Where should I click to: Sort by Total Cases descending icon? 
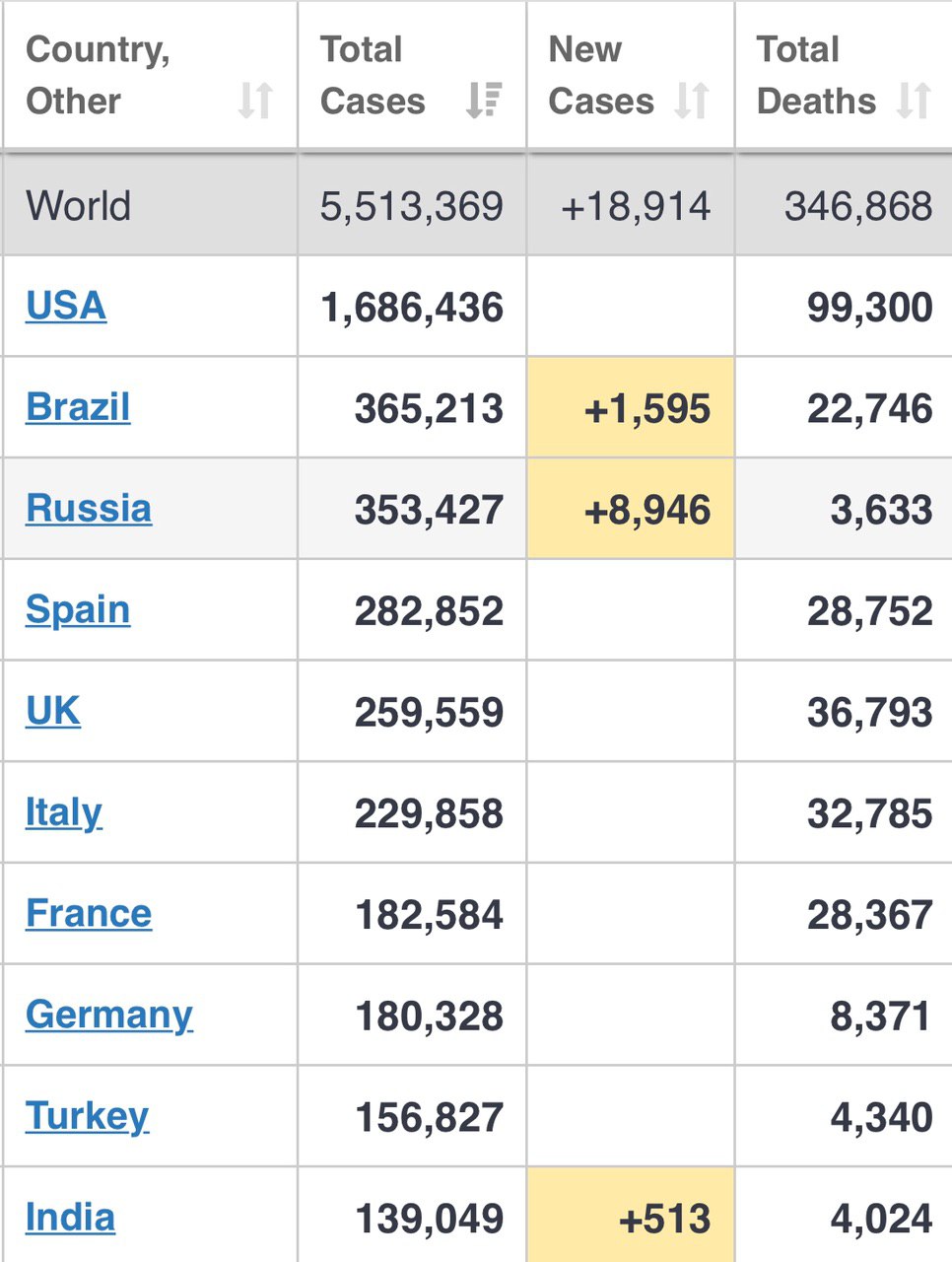[484, 101]
